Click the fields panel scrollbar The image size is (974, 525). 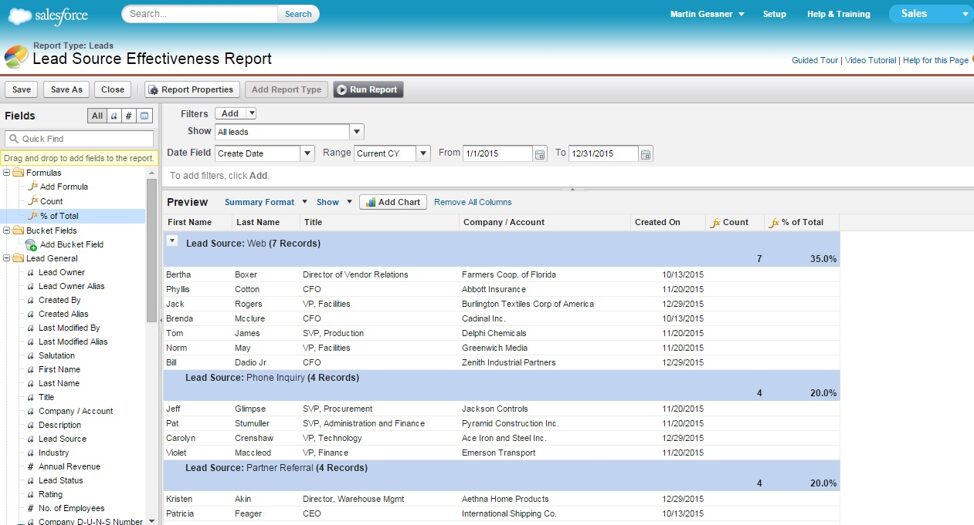click(x=152, y=249)
